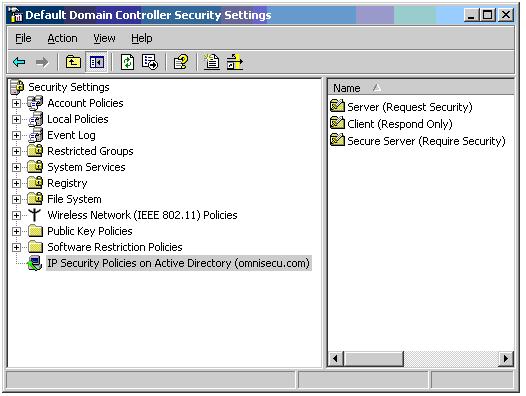Click Secure Server (Require Security) policy icon

point(337,140)
